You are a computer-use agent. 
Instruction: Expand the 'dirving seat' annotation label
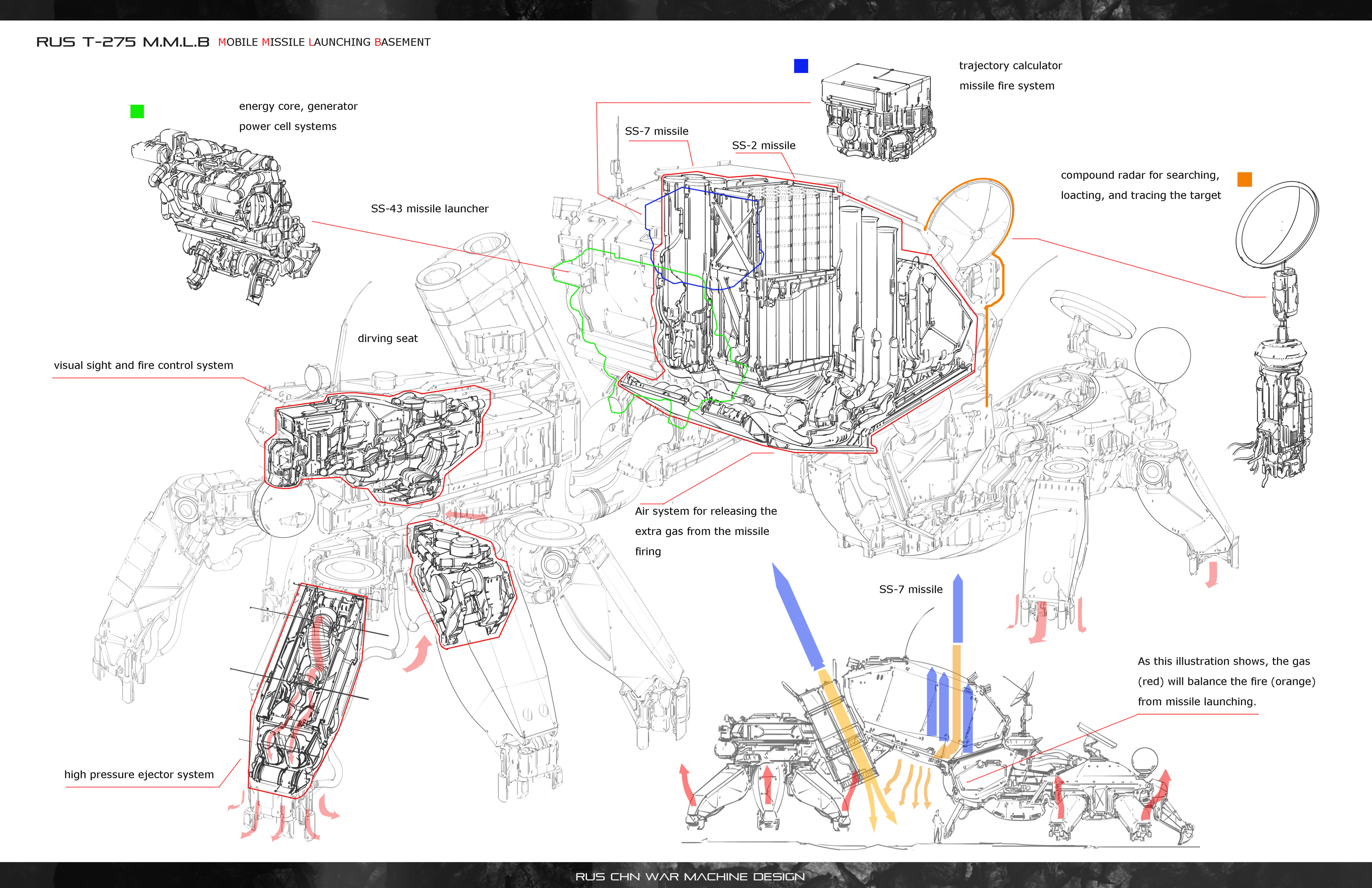(x=388, y=338)
